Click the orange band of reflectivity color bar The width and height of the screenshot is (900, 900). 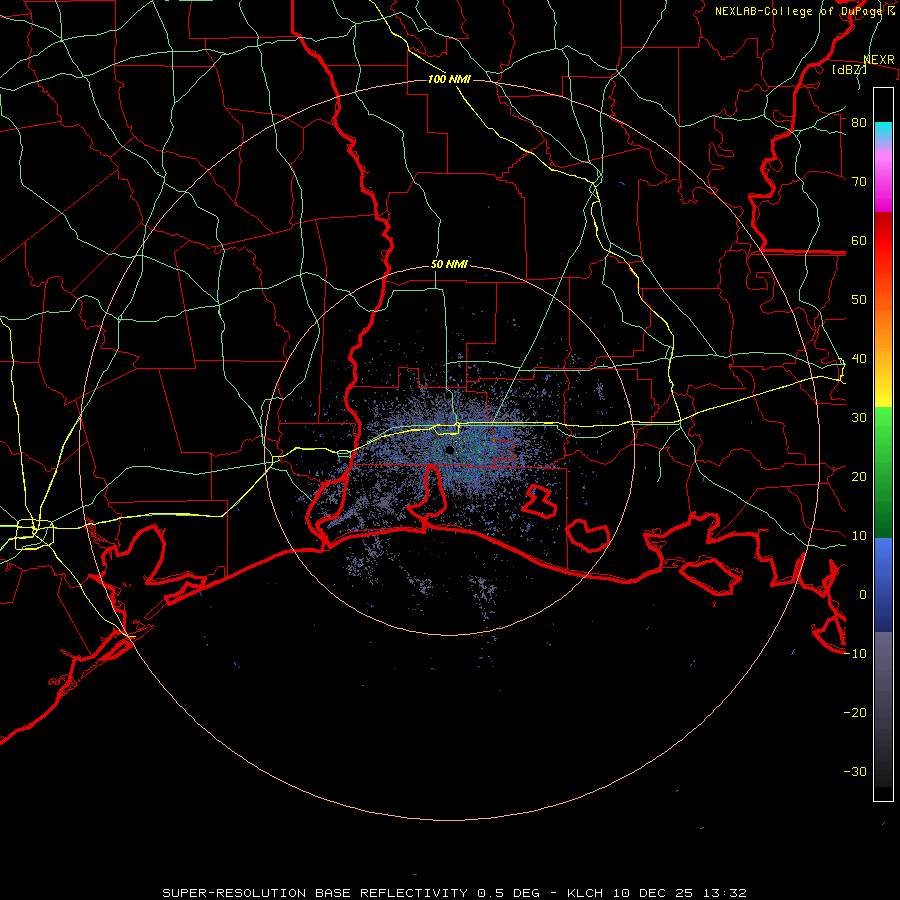883,327
